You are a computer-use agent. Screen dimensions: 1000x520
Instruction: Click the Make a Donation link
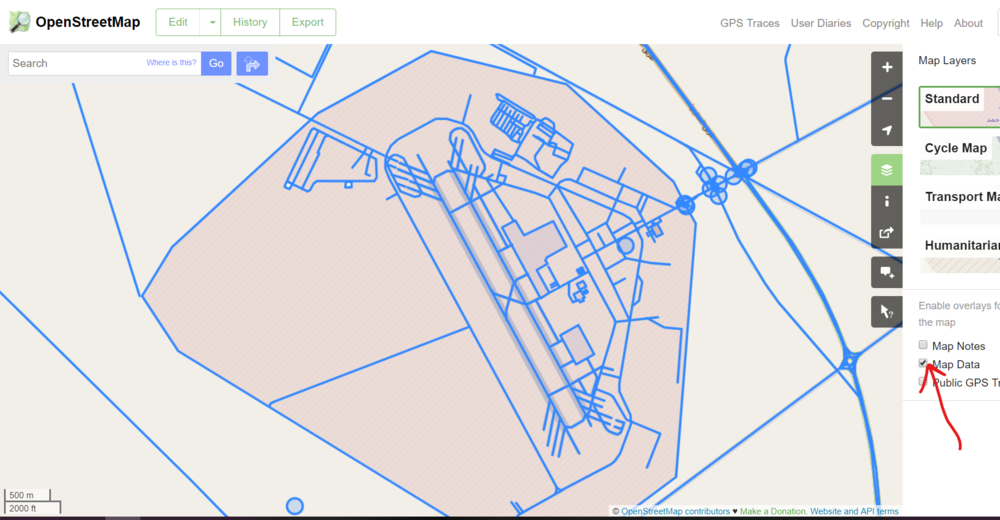pyautogui.click(x=774, y=511)
